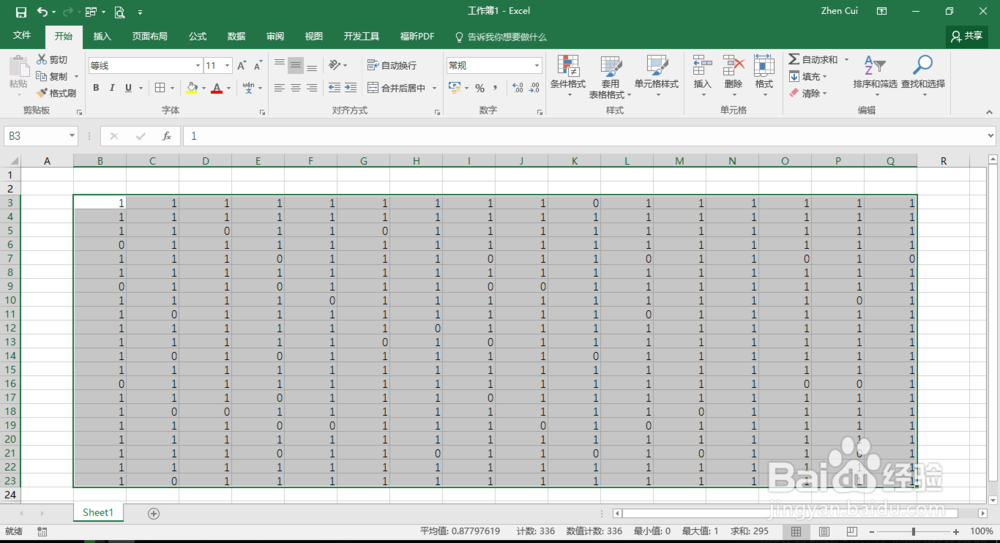Activate the Format Painter
Image resolution: width=1000 pixels, height=543 pixels.
(x=56, y=93)
